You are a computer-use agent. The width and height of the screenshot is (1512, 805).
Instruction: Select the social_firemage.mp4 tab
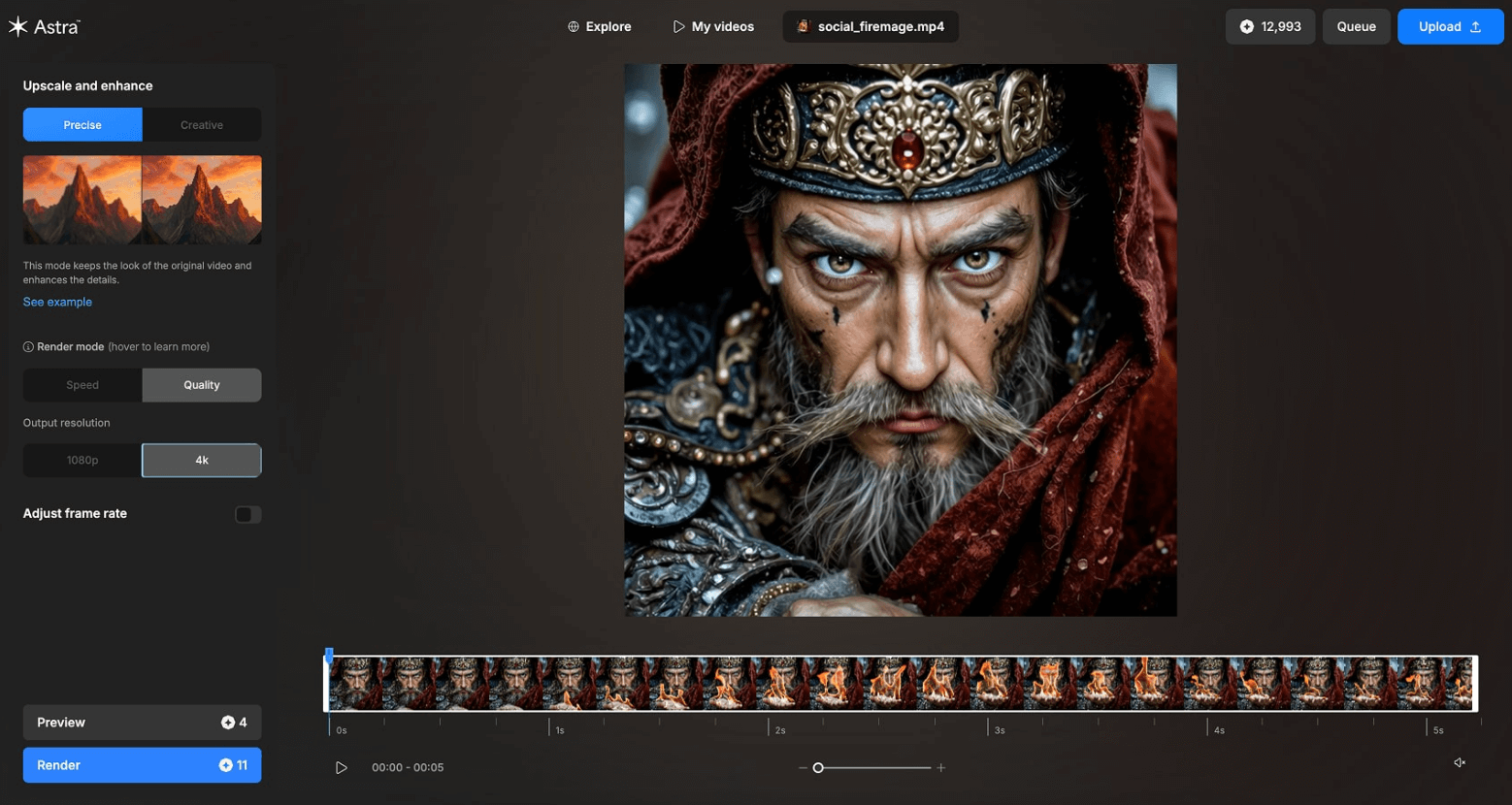pyautogui.click(x=871, y=26)
